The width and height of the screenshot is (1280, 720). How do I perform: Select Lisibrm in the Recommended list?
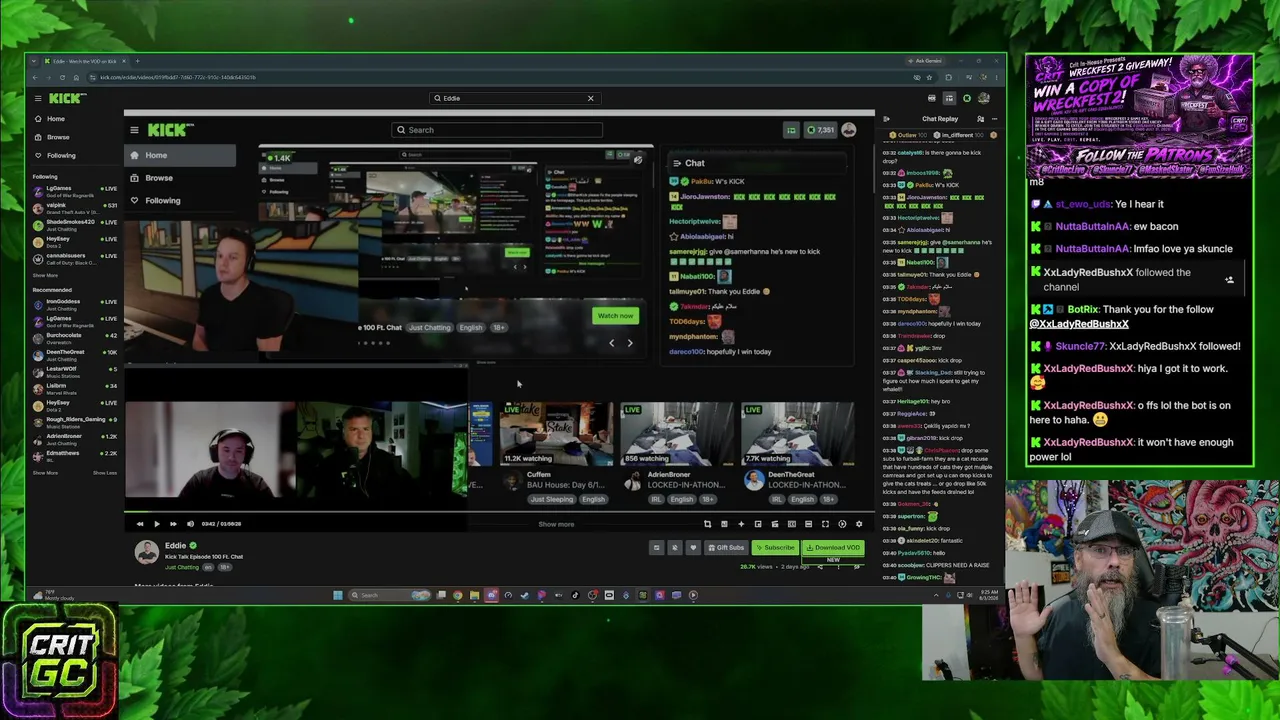[75, 388]
